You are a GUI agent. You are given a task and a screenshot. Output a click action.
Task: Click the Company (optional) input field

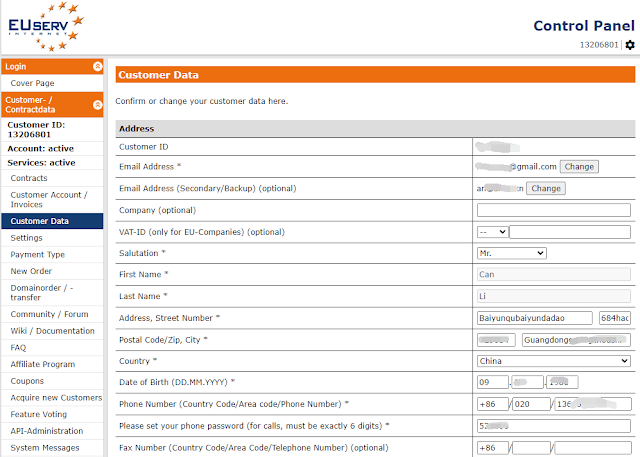[x=554, y=210]
